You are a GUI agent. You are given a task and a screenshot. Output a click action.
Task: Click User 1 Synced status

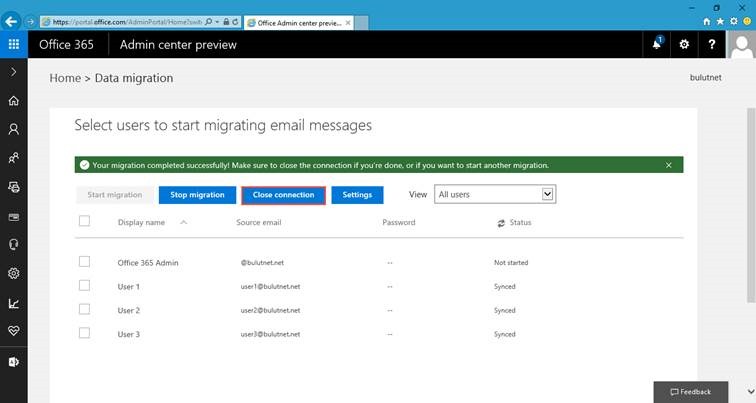click(x=505, y=286)
